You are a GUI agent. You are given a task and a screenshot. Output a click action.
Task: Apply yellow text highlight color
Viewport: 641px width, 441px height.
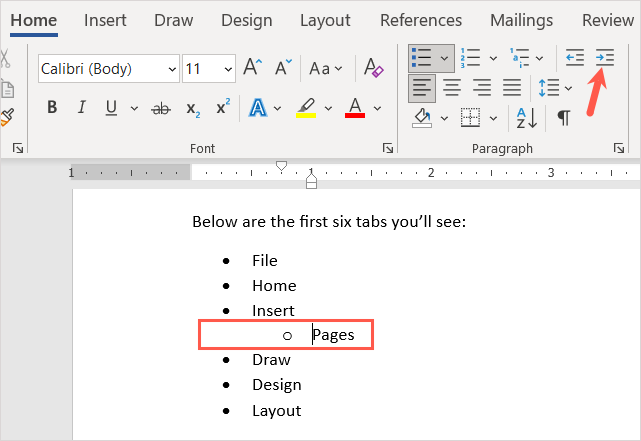pyautogui.click(x=306, y=108)
